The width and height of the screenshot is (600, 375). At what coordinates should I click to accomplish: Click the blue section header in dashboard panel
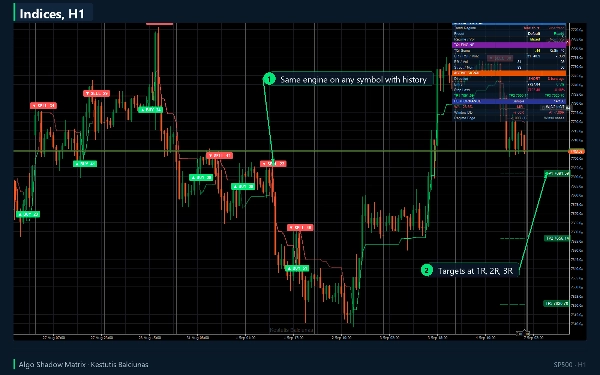coord(509,101)
